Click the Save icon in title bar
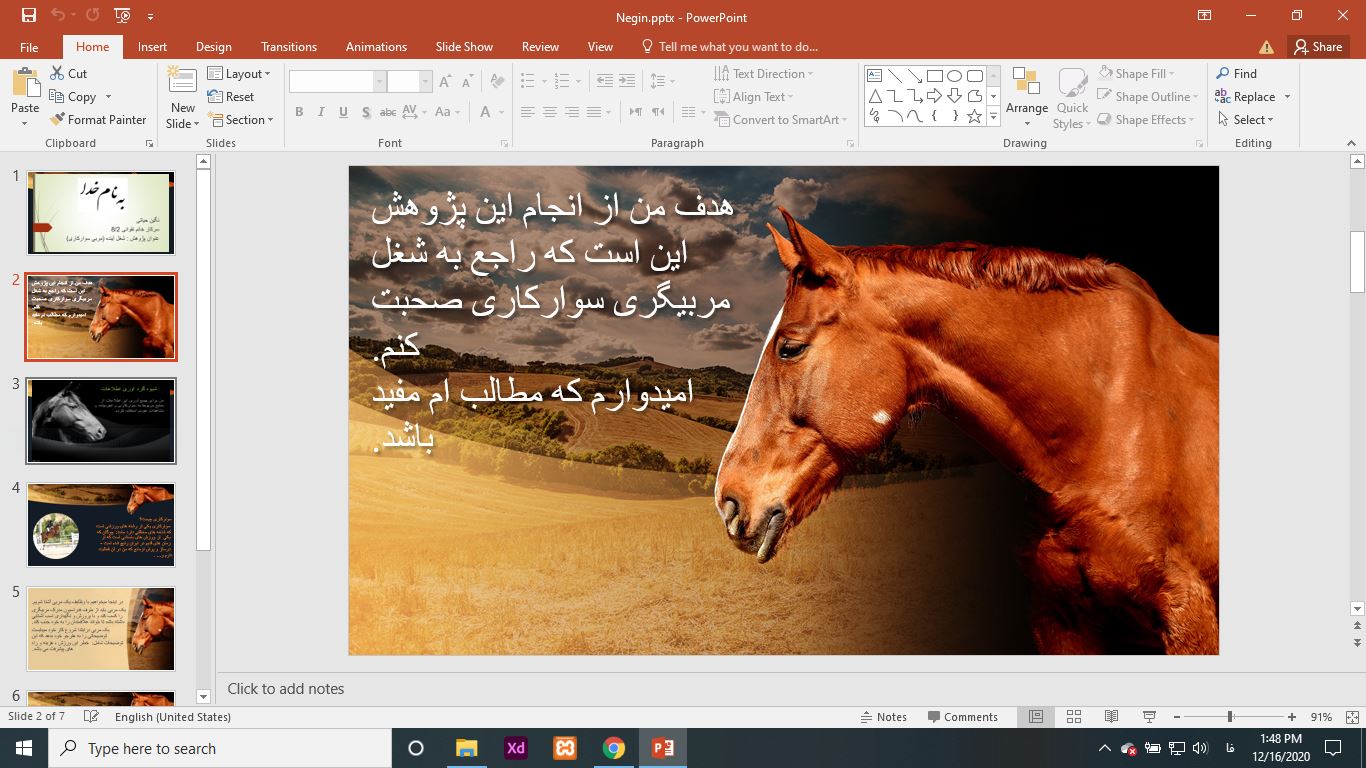The width and height of the screenshot is (1366, 768). coord(28,16)
